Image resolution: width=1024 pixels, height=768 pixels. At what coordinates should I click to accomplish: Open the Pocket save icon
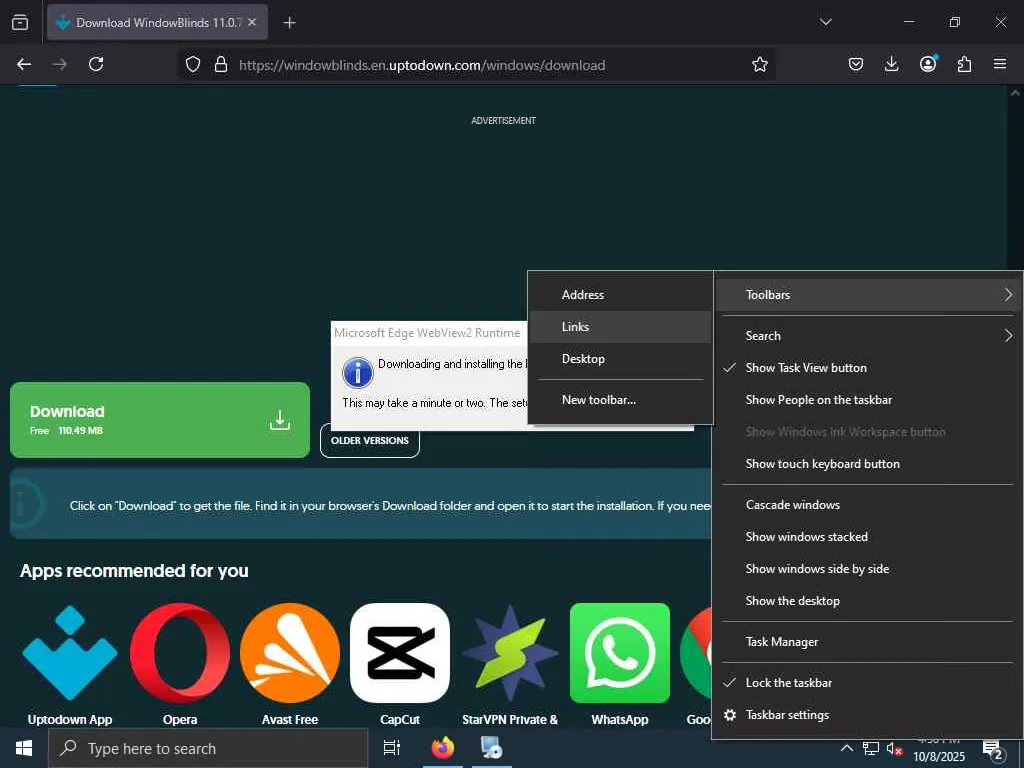(x=856, y=64)
